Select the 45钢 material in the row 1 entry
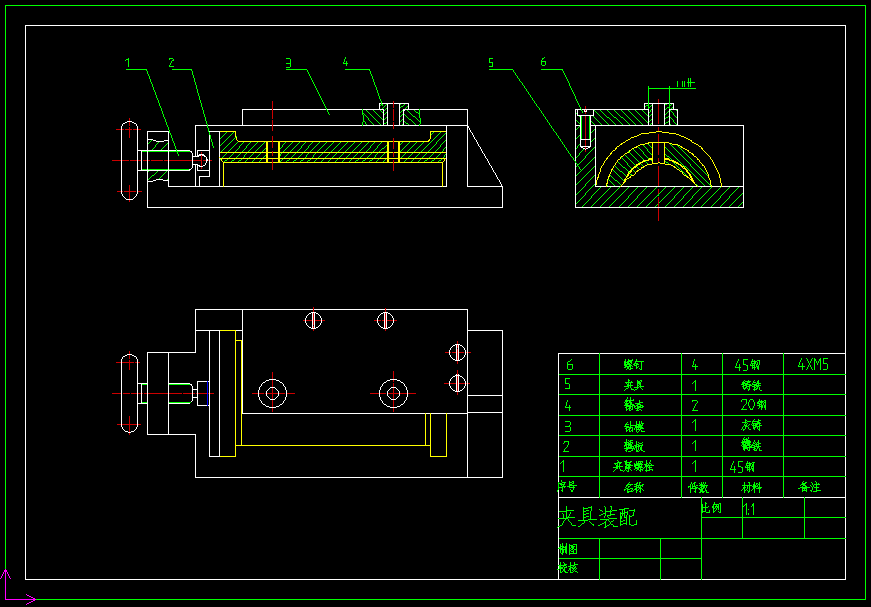871x607 pixels. (x=742, y=467)
